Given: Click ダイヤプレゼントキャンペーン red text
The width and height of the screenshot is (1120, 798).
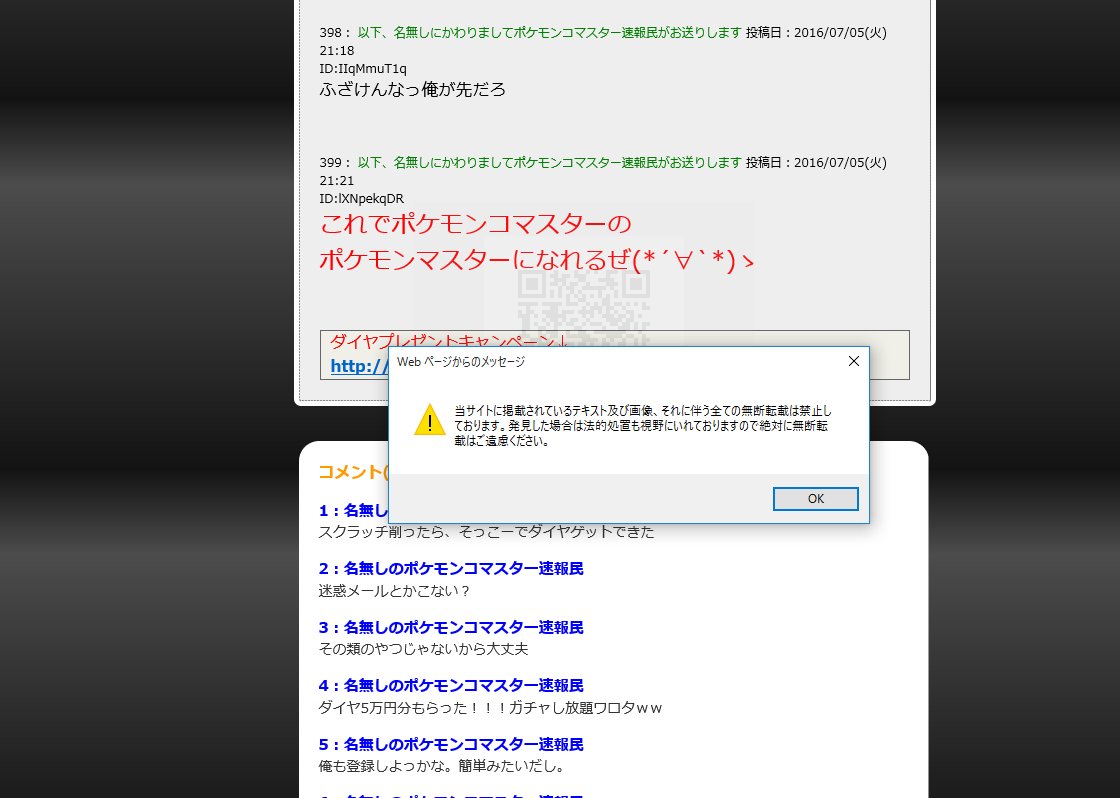Looking at the screenshot, I should point(448,341).
